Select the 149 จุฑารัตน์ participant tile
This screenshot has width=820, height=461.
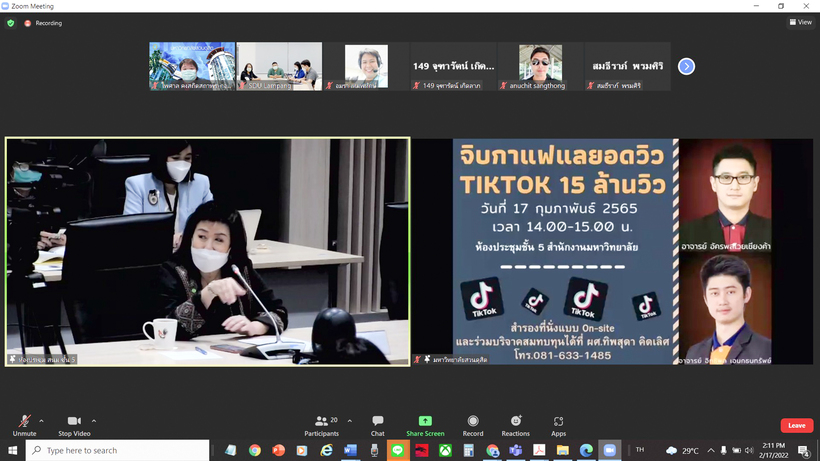[x=453, y=66]
